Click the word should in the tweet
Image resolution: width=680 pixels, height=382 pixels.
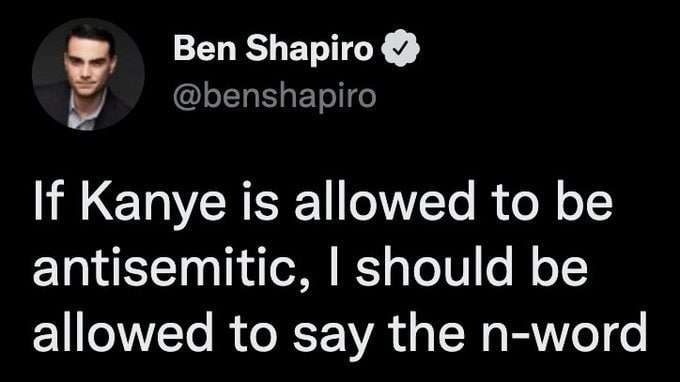[x=435, y=266]
